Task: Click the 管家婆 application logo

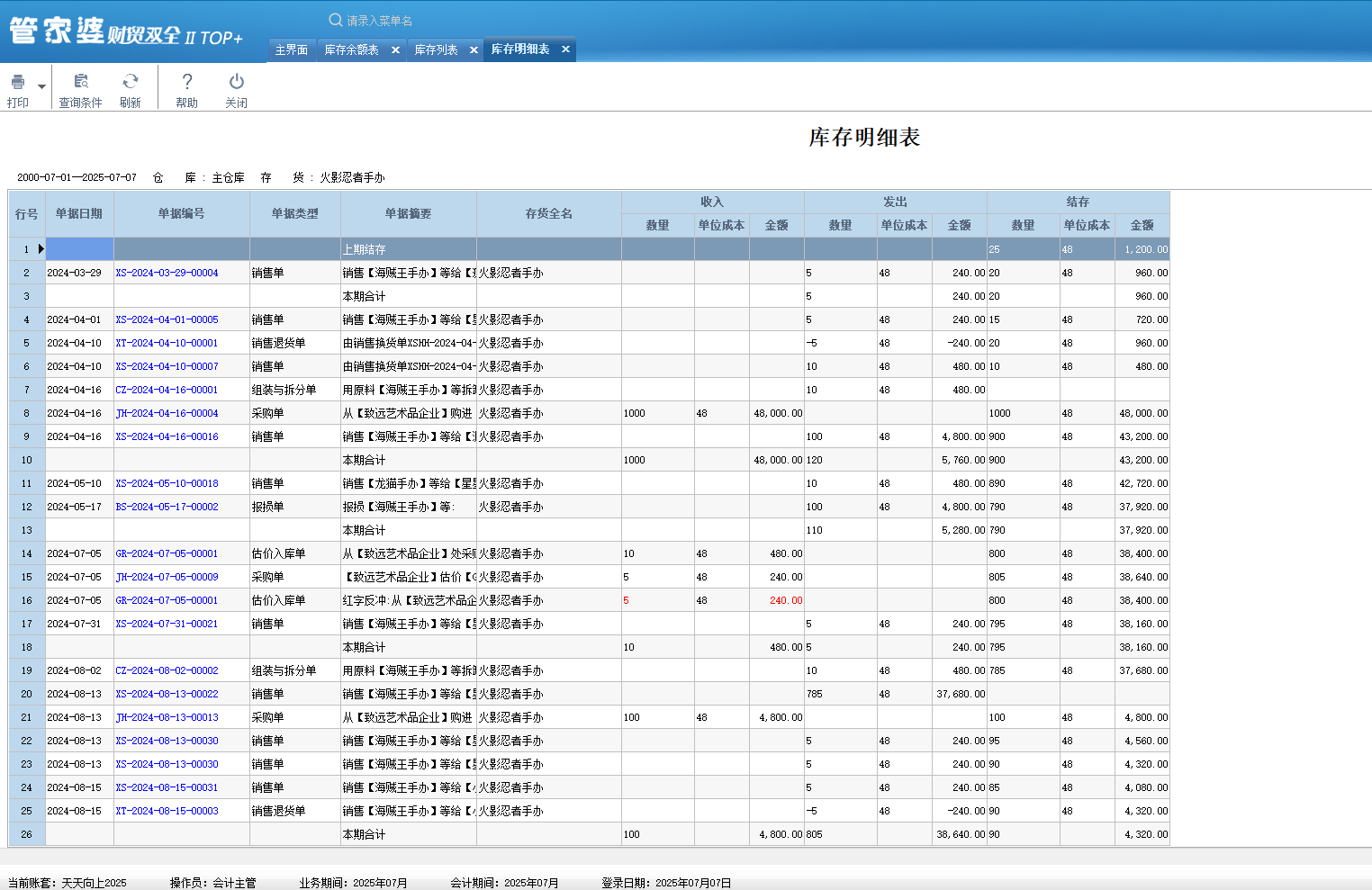Action: pos(126,31)
